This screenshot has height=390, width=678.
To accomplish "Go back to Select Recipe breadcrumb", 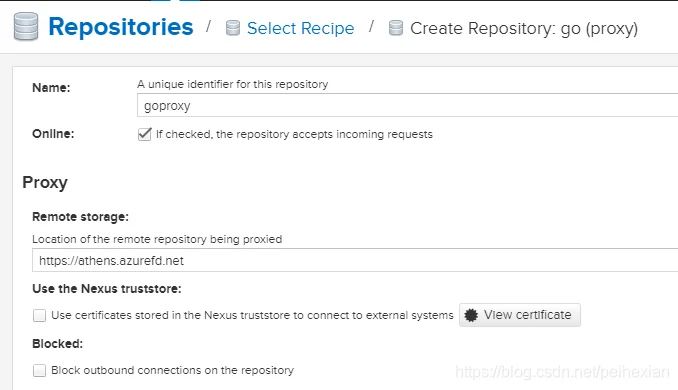I will coord(301,29).
